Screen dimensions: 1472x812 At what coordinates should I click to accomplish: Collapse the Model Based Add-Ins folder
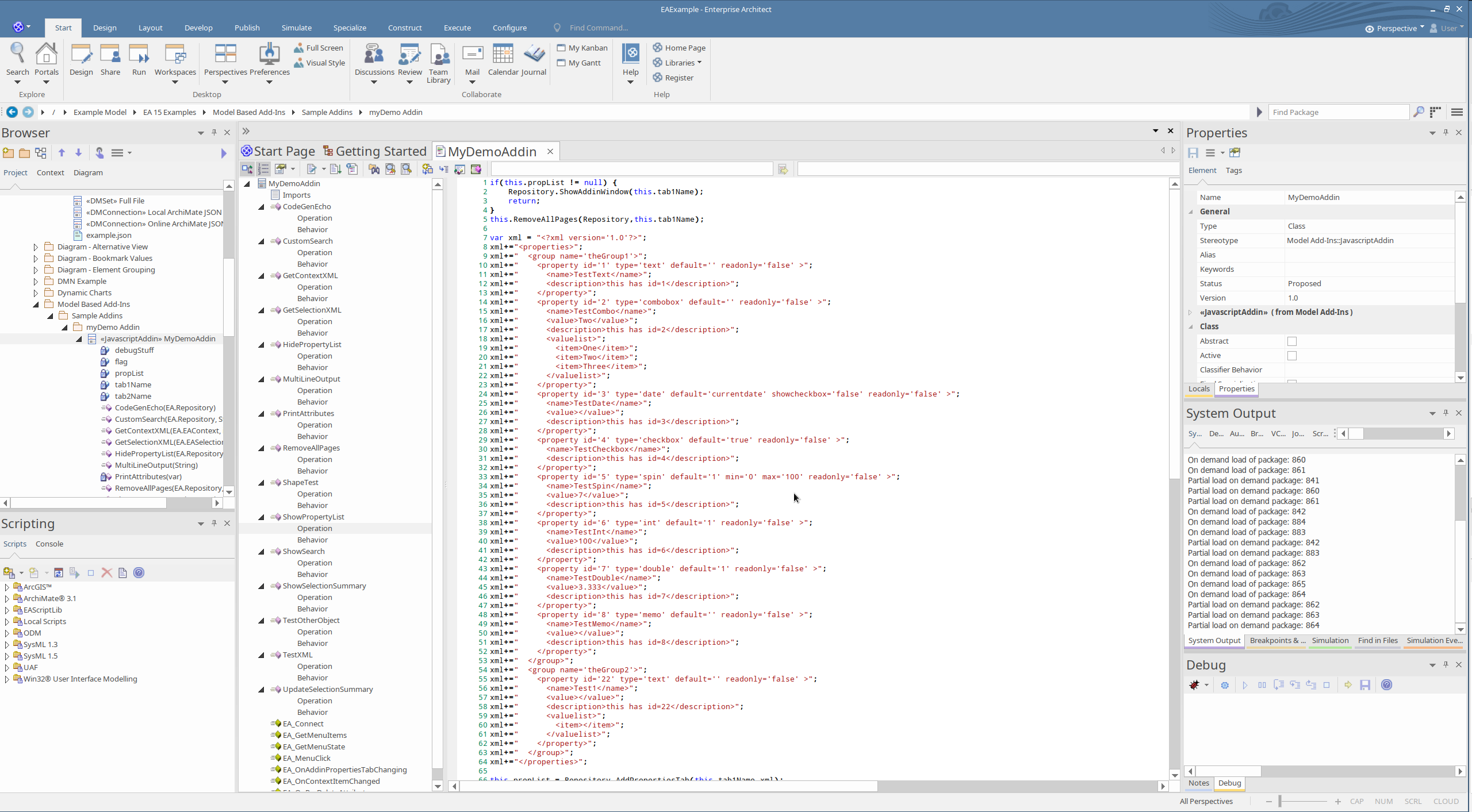click(36, 305)
